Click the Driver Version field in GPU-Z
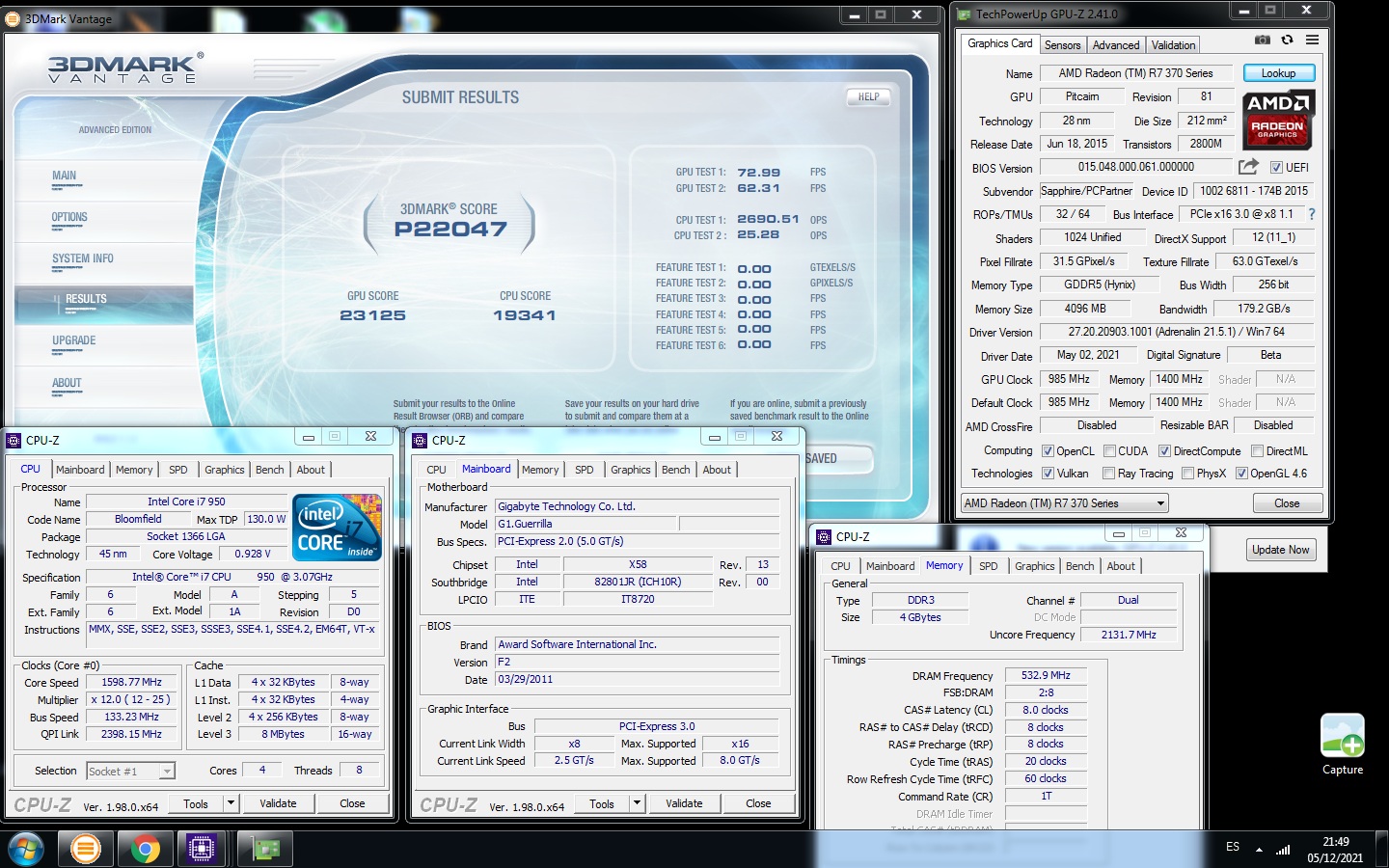 pos(1176,332)
